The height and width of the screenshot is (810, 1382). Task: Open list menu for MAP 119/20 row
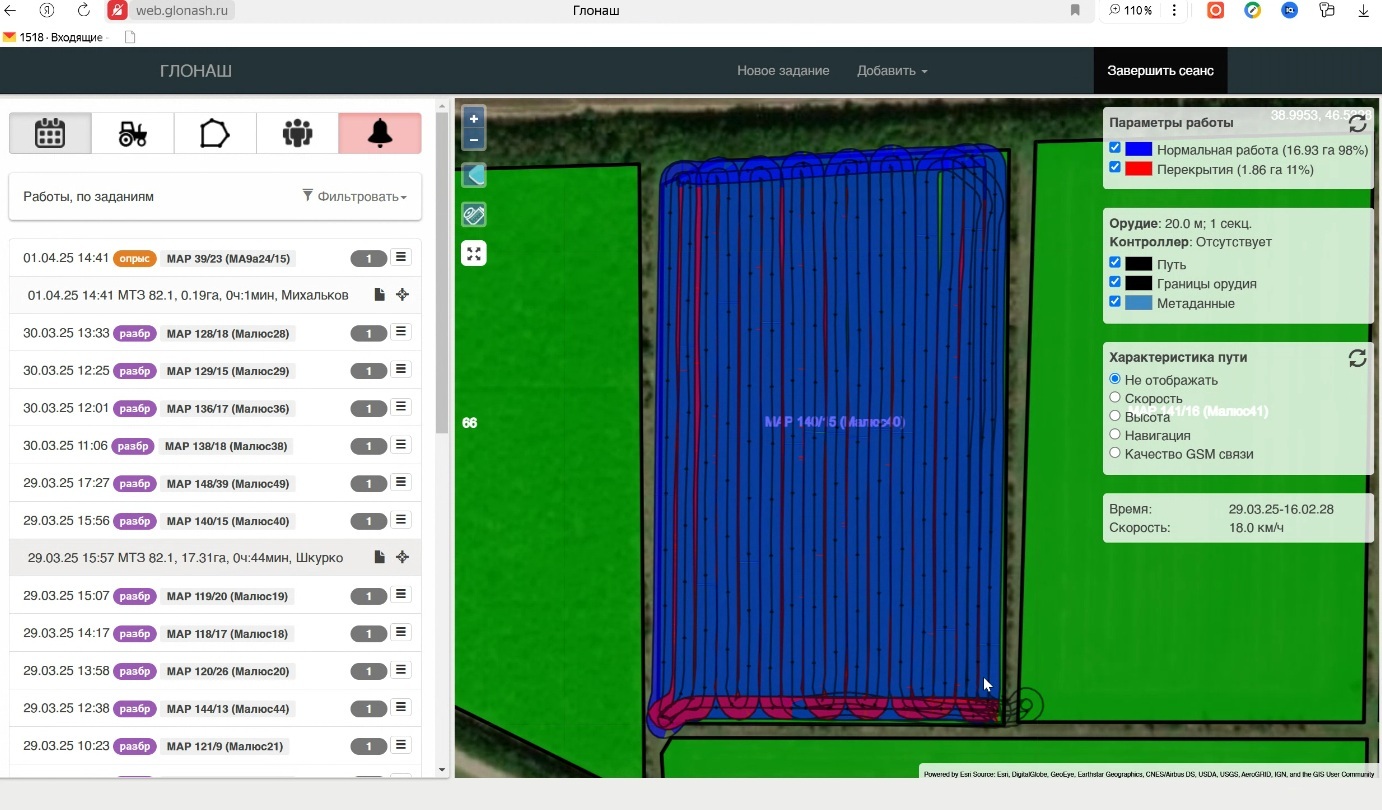tap(401, 595)
